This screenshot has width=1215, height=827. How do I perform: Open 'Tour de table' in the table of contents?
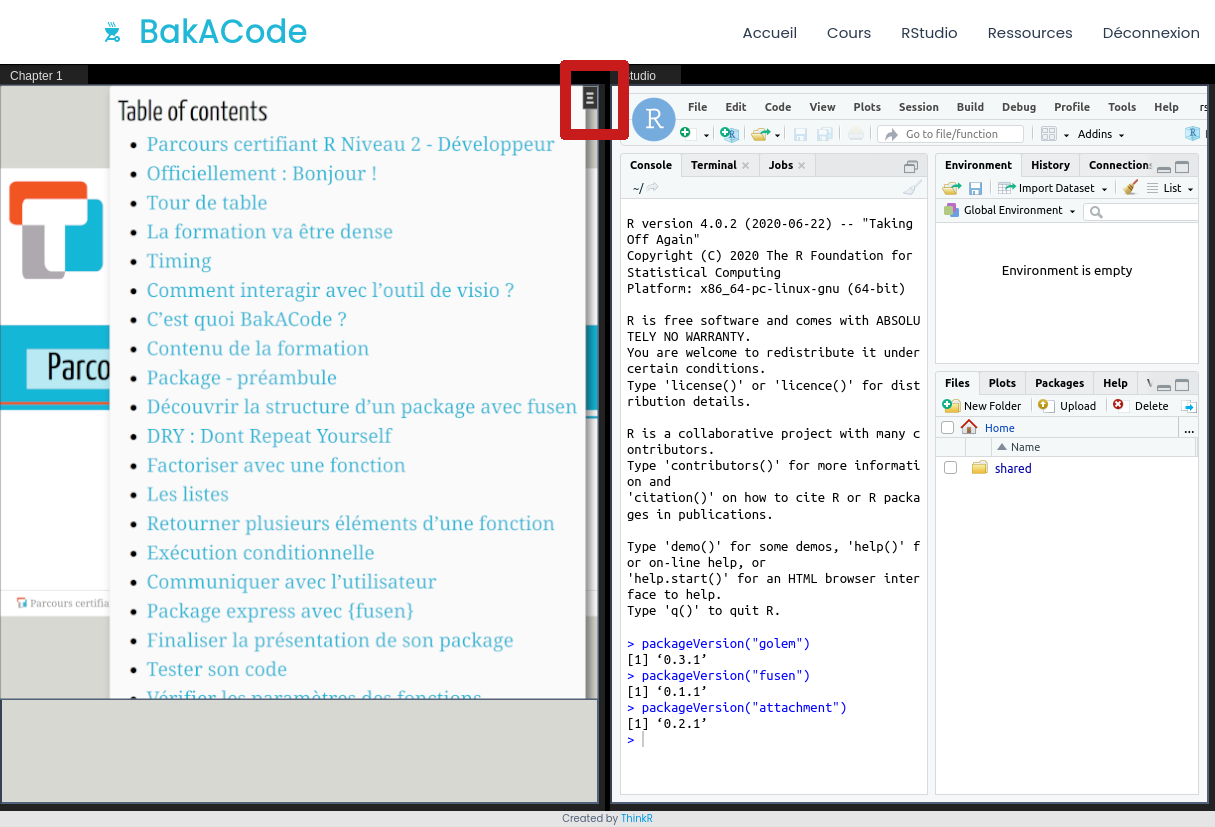pyautogui.click(x=207, y=203)
